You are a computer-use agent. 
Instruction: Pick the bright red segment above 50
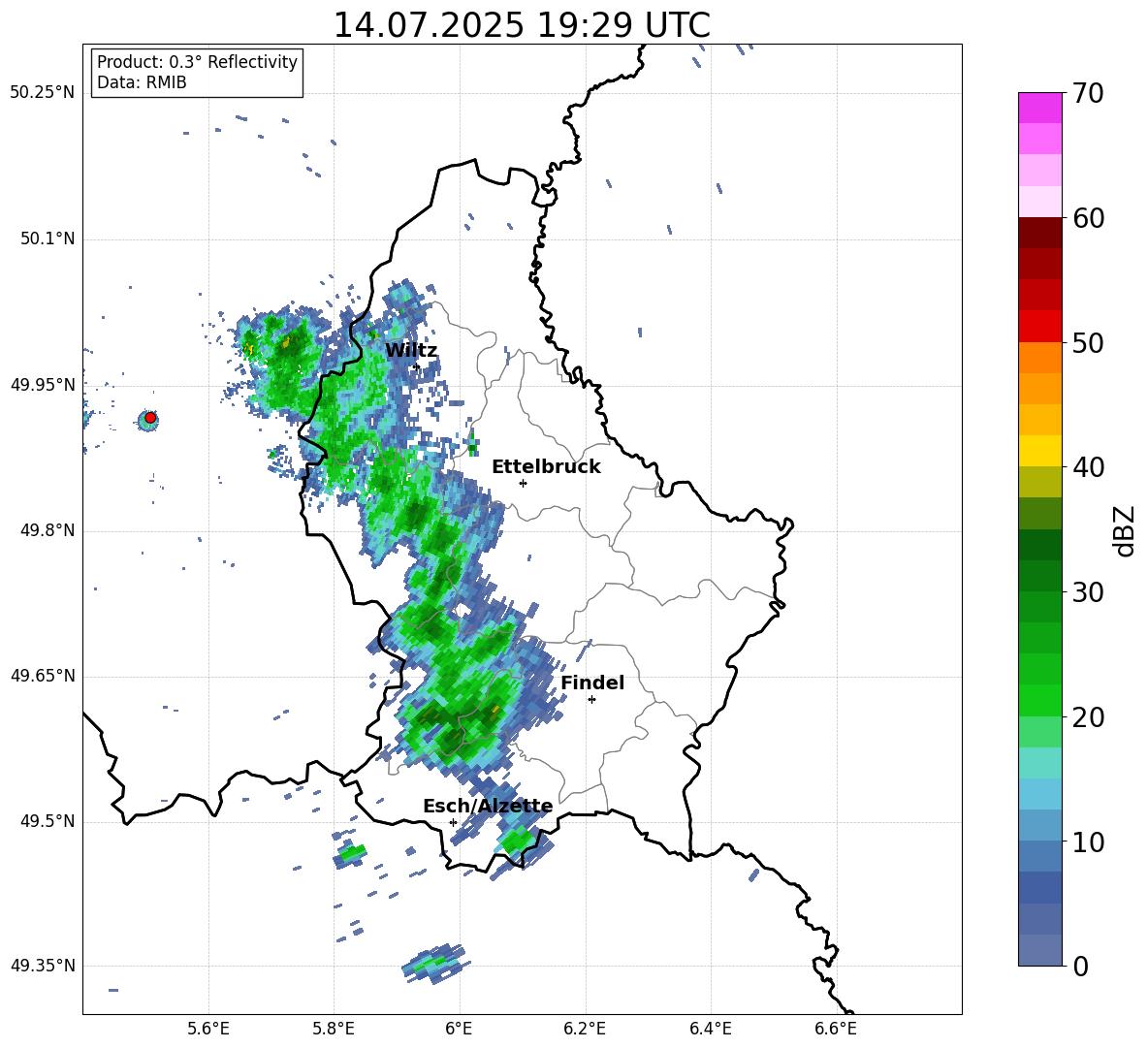pyautogui.click(x=1040, y=327)
